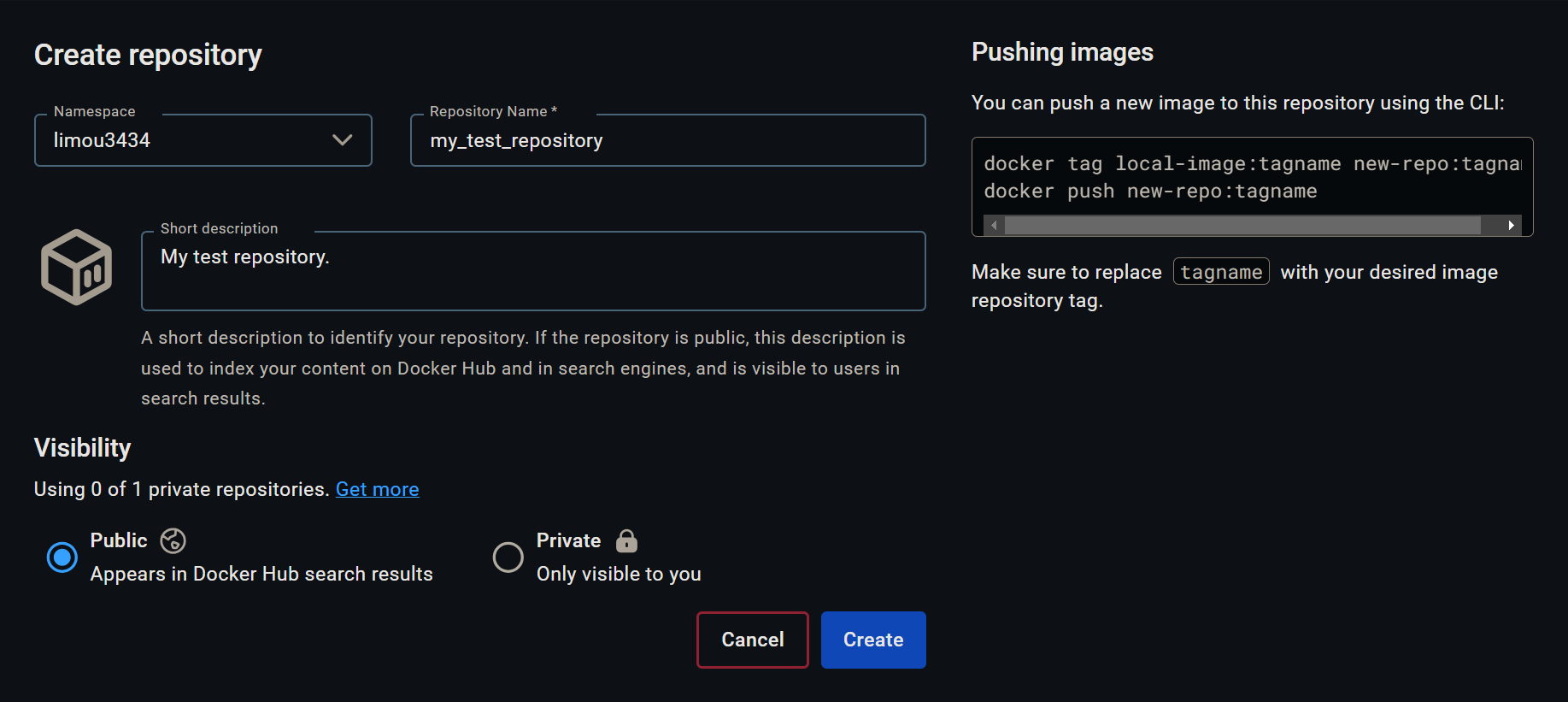The height and width of the screenshot is (702, 1568).
Task: Click the Repository Name input field
Action: coord(668,140)
